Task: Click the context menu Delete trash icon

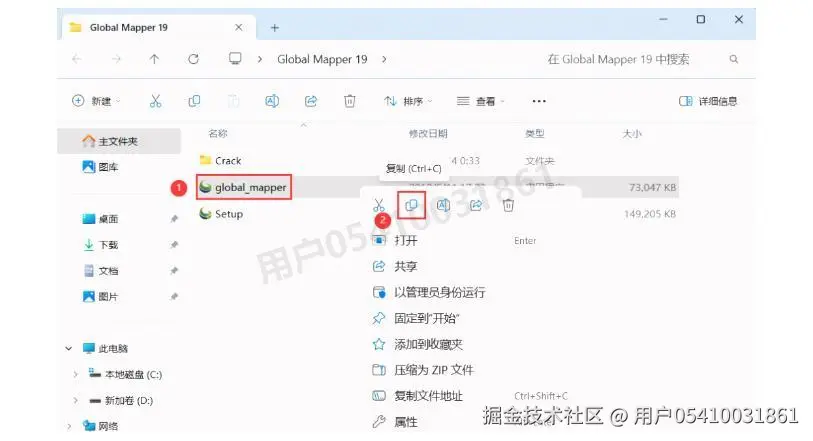Action: (x=508, y=205)
